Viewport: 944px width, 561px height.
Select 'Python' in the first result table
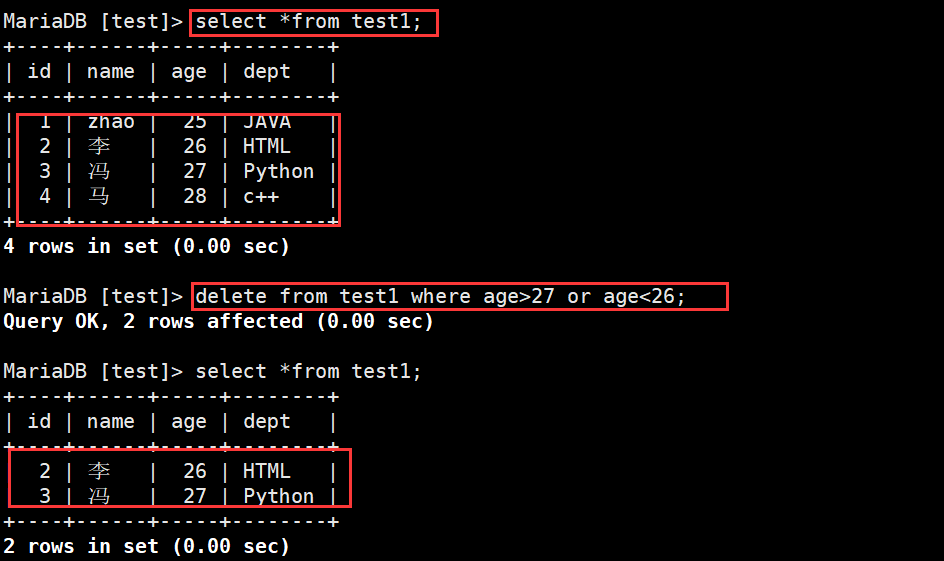click(x=278, y=172)
